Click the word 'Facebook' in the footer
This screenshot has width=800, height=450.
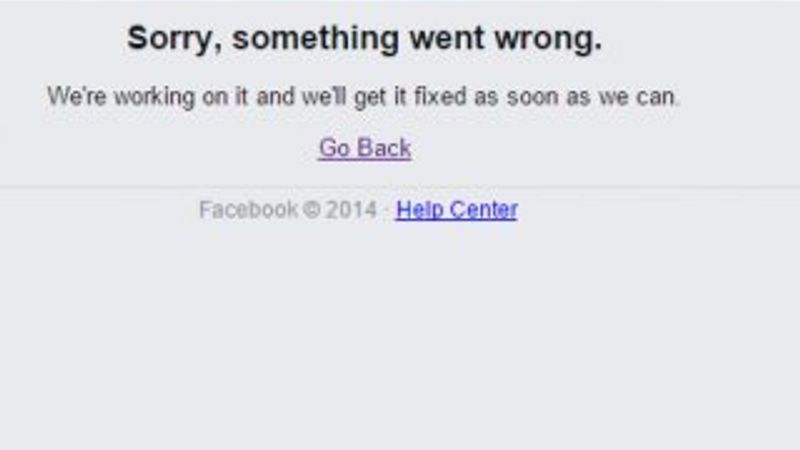point(248,210)
